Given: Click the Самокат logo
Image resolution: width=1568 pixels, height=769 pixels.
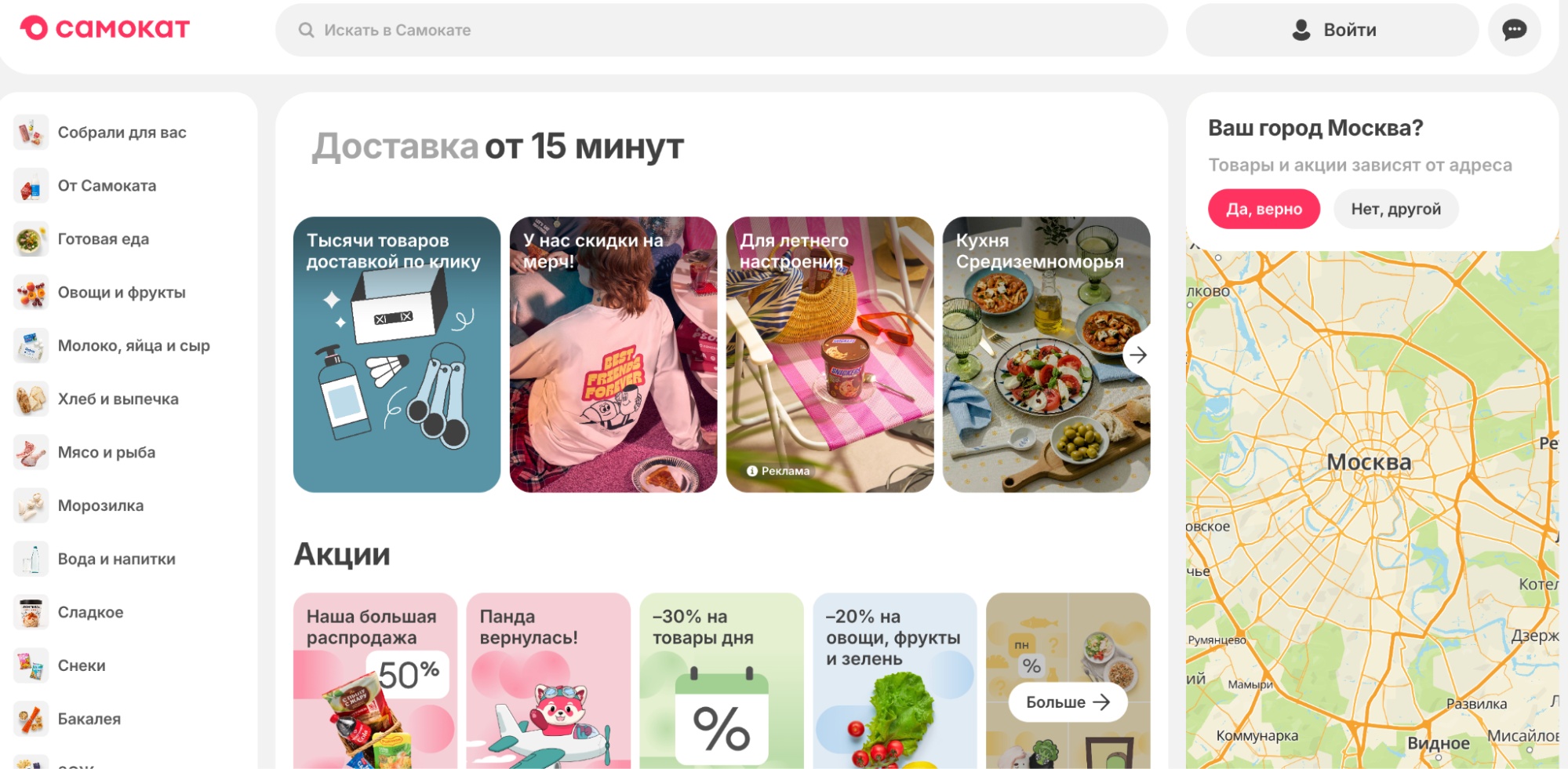Looking at the screenshot, I should point(105,28).
